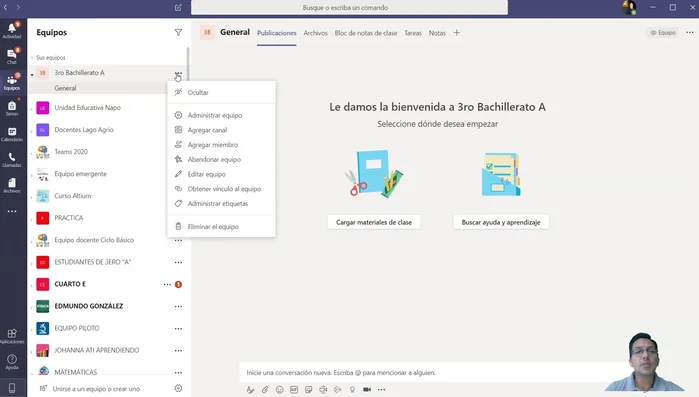699x397 pixels.
Task: Start a new chat with compose icon
Action: pos(178,8)
